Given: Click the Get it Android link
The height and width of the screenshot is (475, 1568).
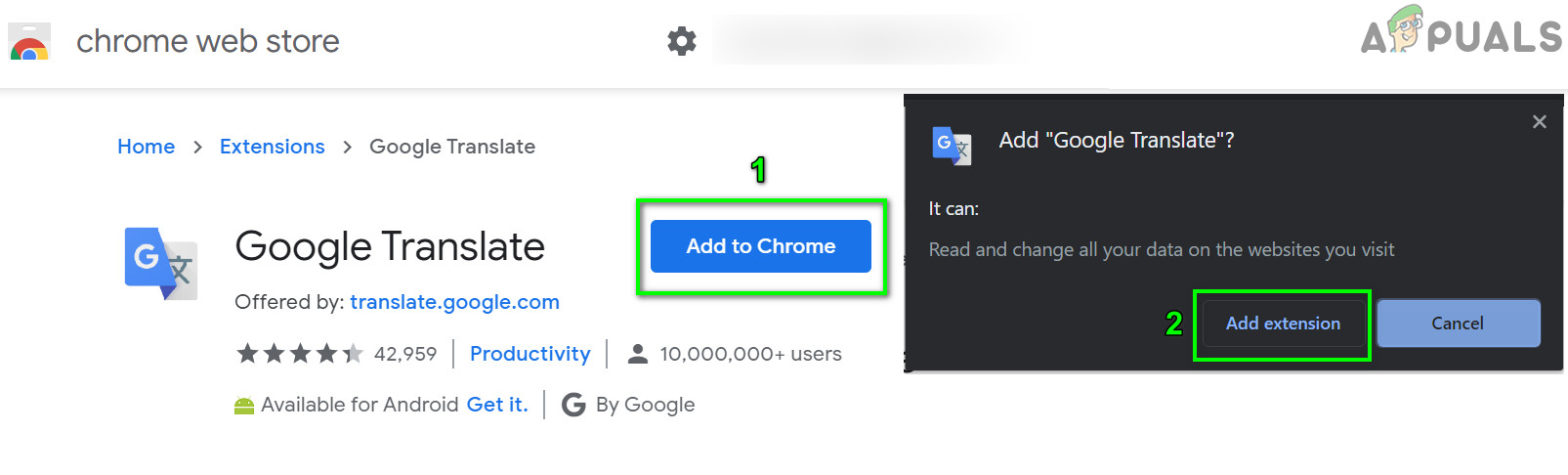Looking at the screenshot, I should point(497,405).
